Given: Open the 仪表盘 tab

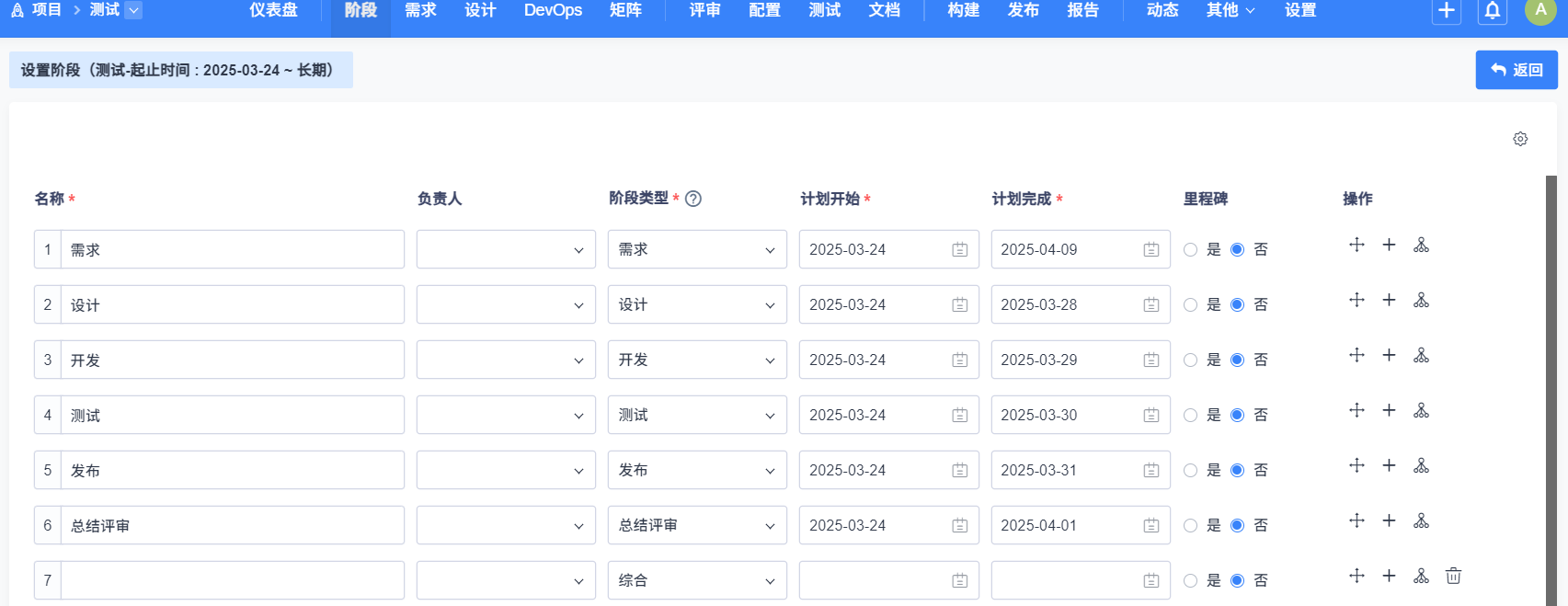Looking at the screenshot, I should point(273,10).
